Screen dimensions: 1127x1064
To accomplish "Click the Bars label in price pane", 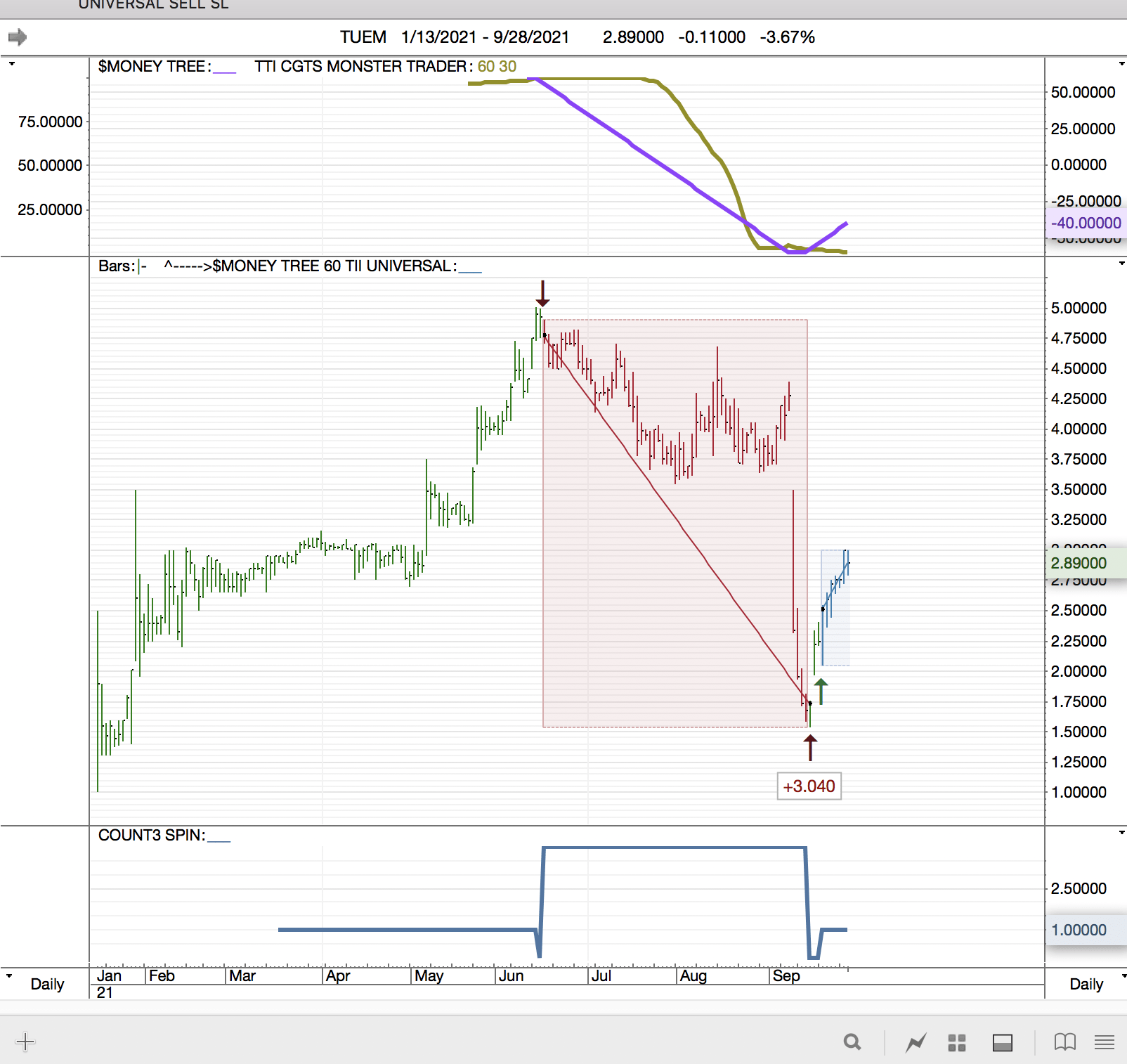I will (x=117, y=266).
